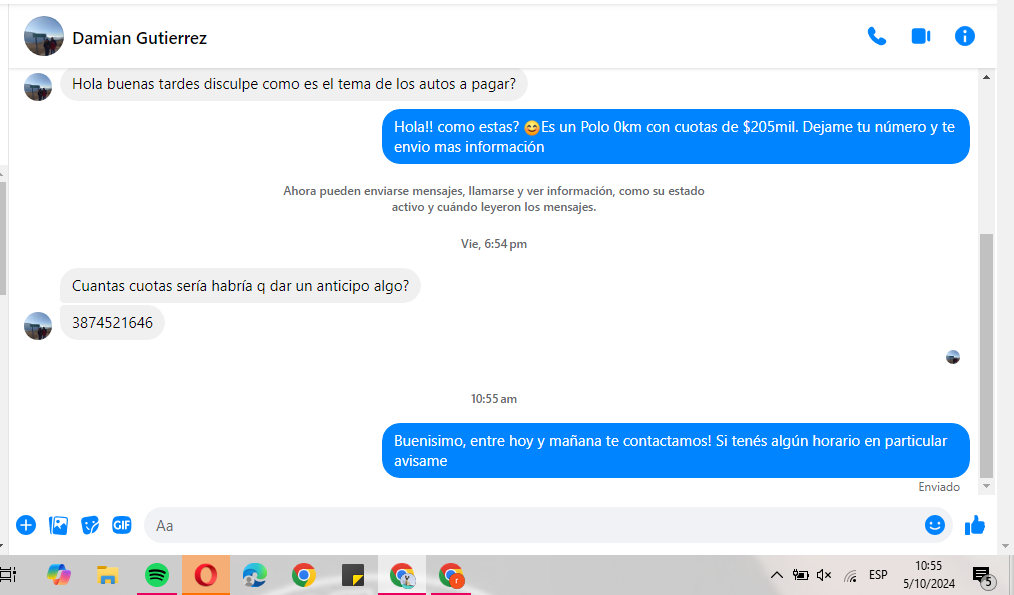The height and width of the screenshot is (595, 1014).
Task: Show hidden system tray icons
Action: click(777, 575)
